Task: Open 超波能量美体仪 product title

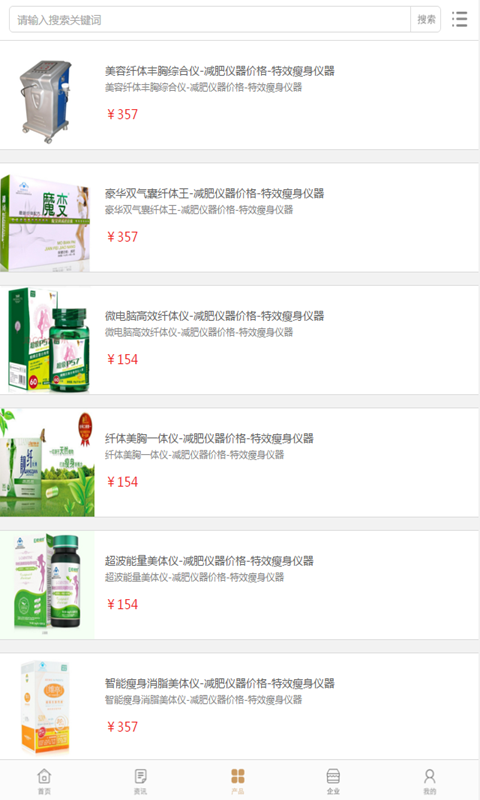Action: click(x=209, y=561)
